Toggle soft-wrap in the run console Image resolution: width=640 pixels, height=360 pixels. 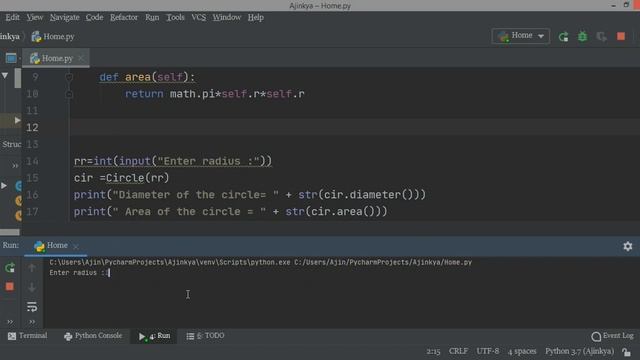click(x=32, y=307)
